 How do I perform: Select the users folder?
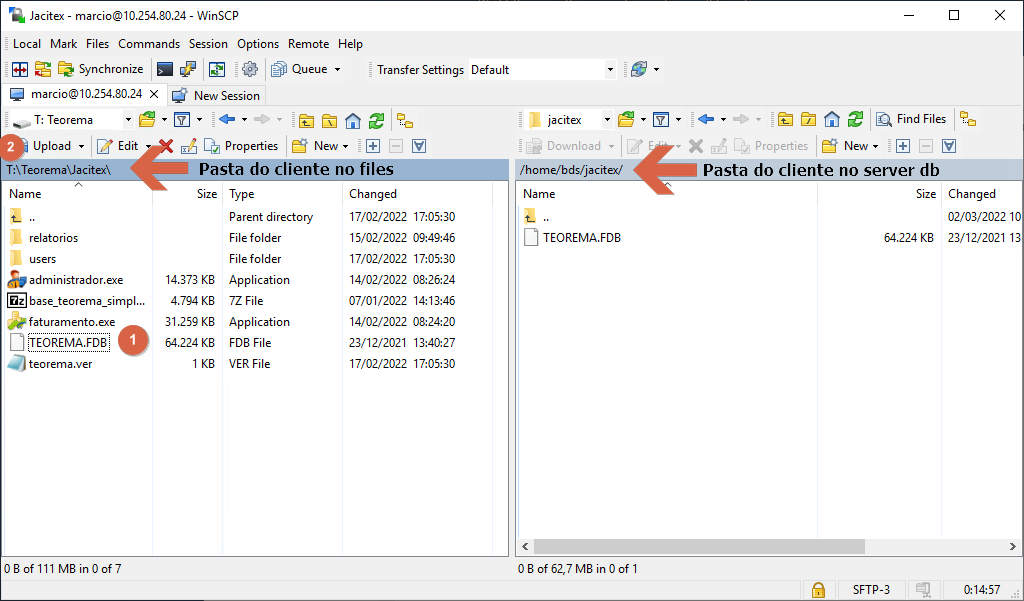[42, 259]
